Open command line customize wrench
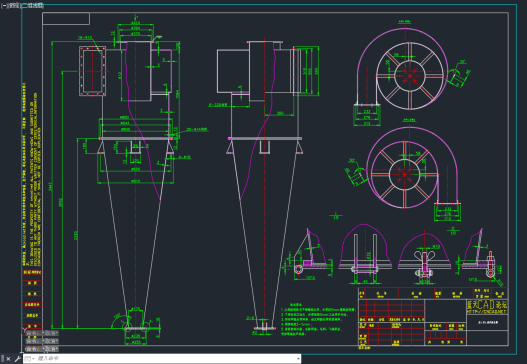Image resolution: width=527 pixels, height=364 pixels. click(17, 359)
